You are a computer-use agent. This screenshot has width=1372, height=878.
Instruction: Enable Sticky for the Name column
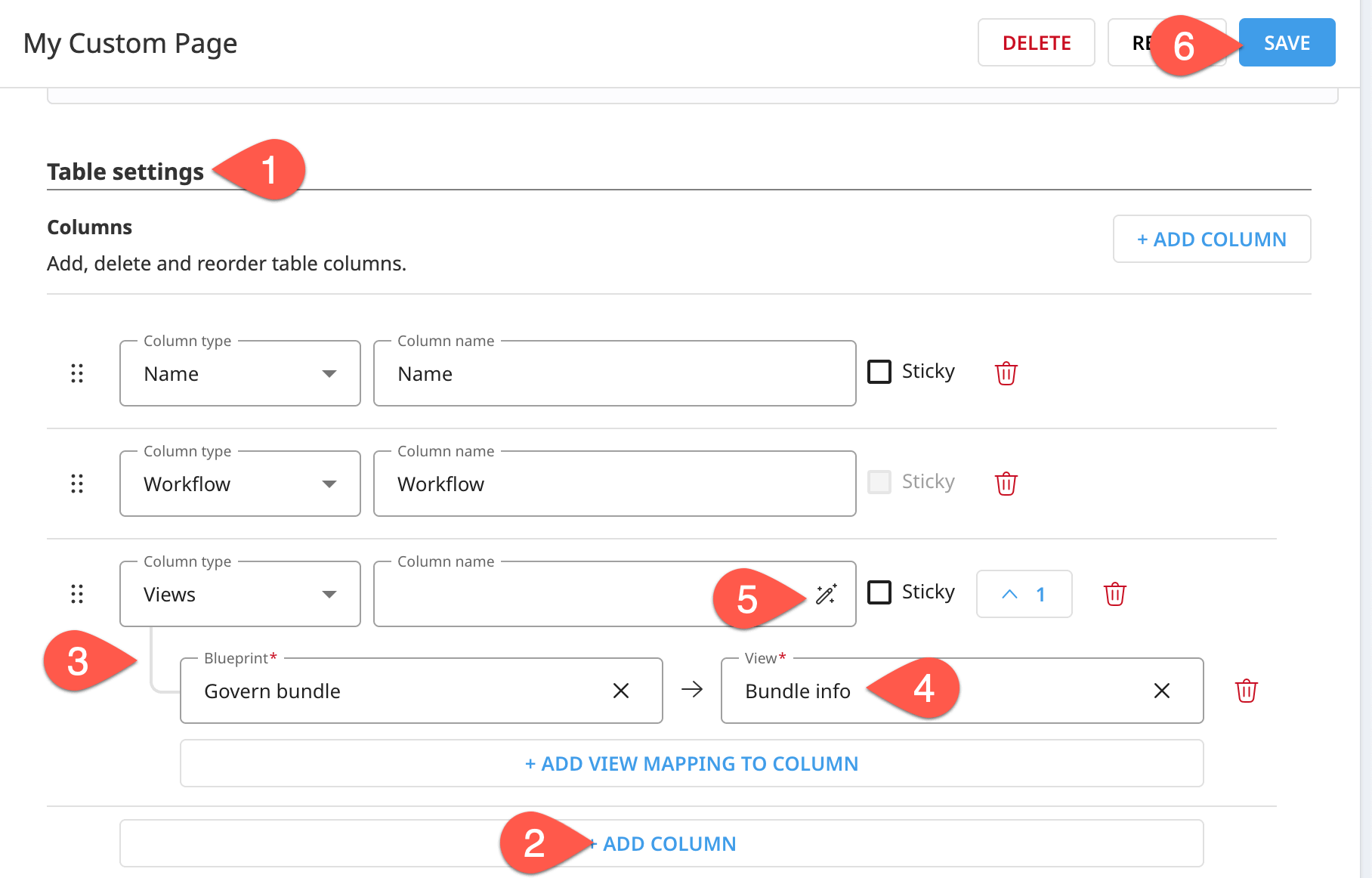click(x=879, y=370)
